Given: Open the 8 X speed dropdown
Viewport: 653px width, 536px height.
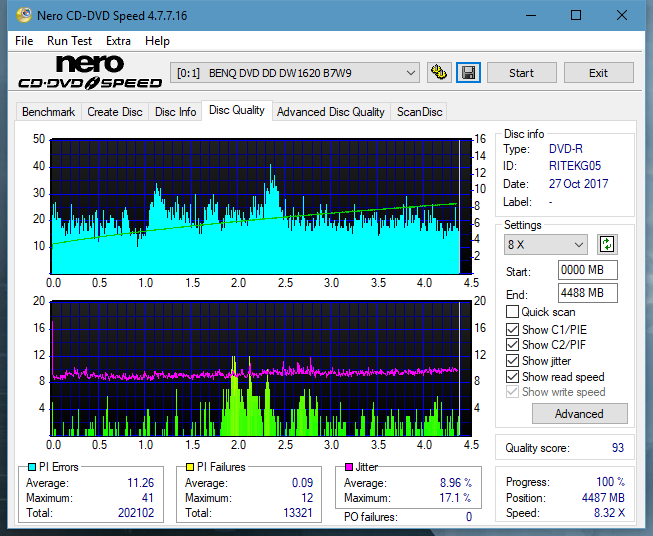Looking at the screenshot, I should [x=546, y=244].
